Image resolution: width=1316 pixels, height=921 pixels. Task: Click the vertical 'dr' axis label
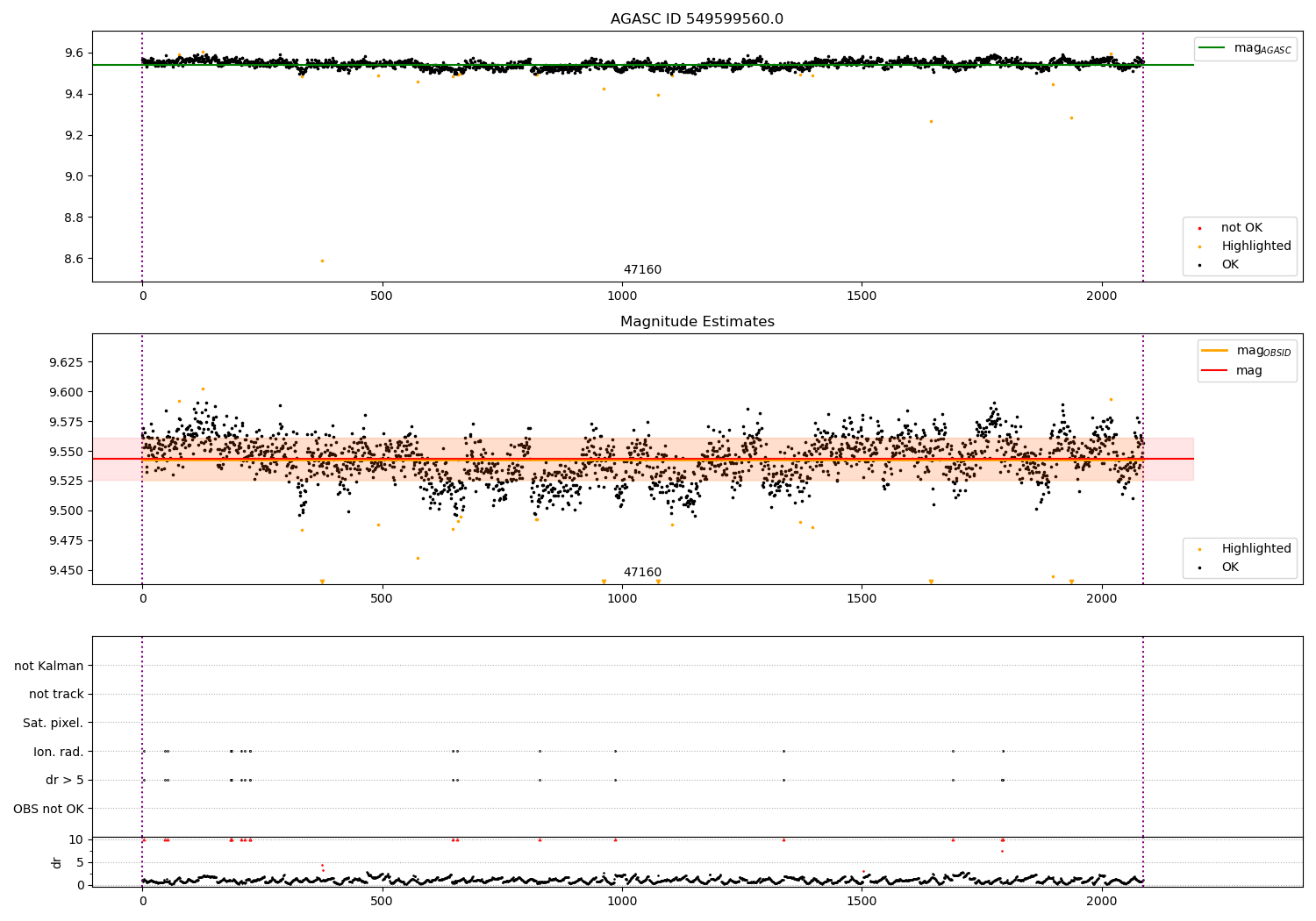pos(57,862)
